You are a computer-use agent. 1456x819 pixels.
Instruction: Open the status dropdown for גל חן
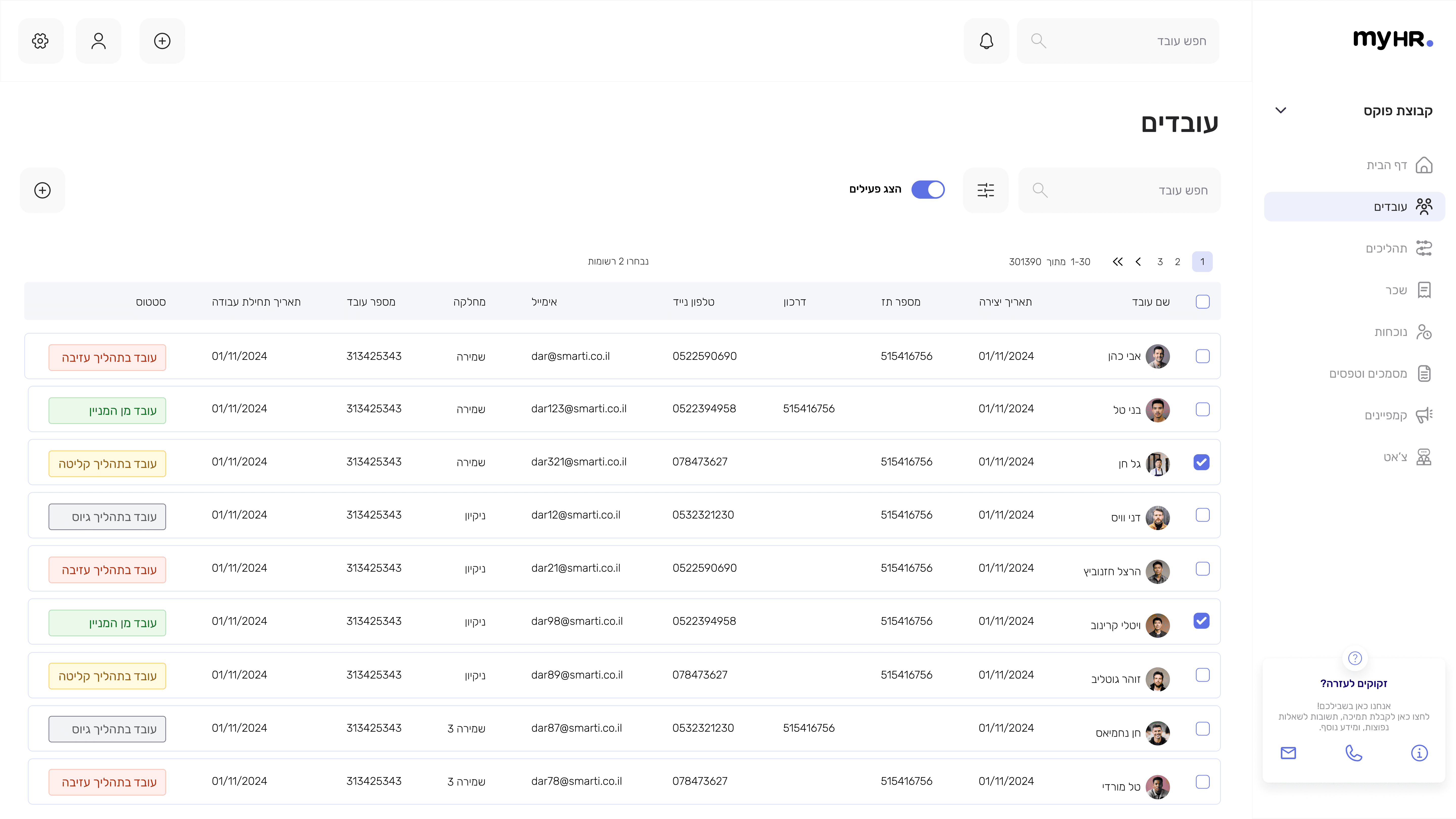point(107,464)
